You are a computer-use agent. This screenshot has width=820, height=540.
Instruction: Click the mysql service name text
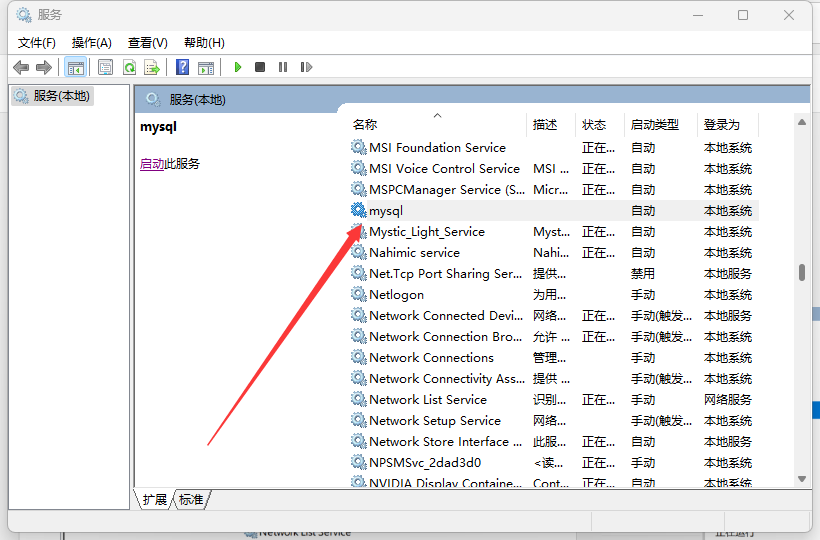click(x=386, y=211)
